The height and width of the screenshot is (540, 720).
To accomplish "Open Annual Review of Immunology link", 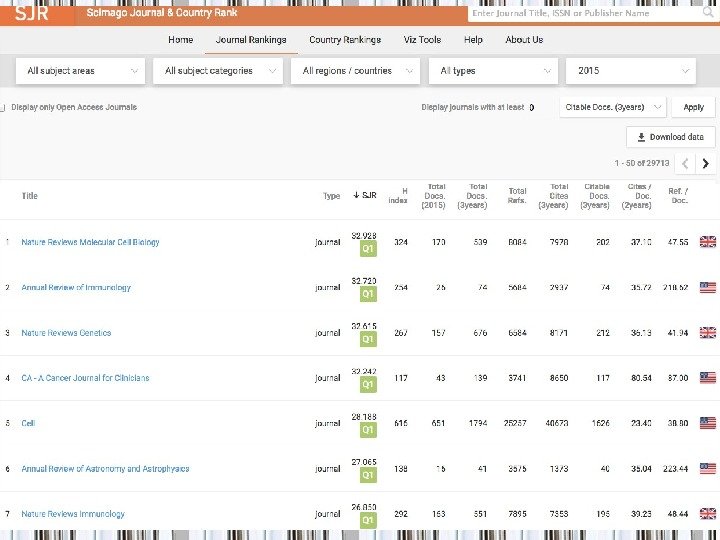I will point(76,287).
